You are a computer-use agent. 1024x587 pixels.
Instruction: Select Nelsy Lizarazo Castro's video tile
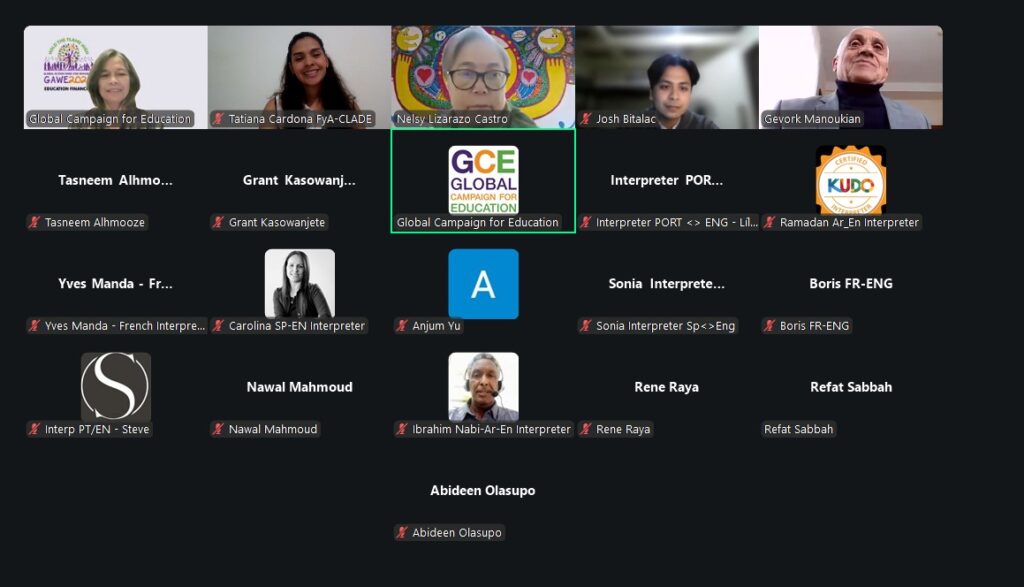click(483, 77)
